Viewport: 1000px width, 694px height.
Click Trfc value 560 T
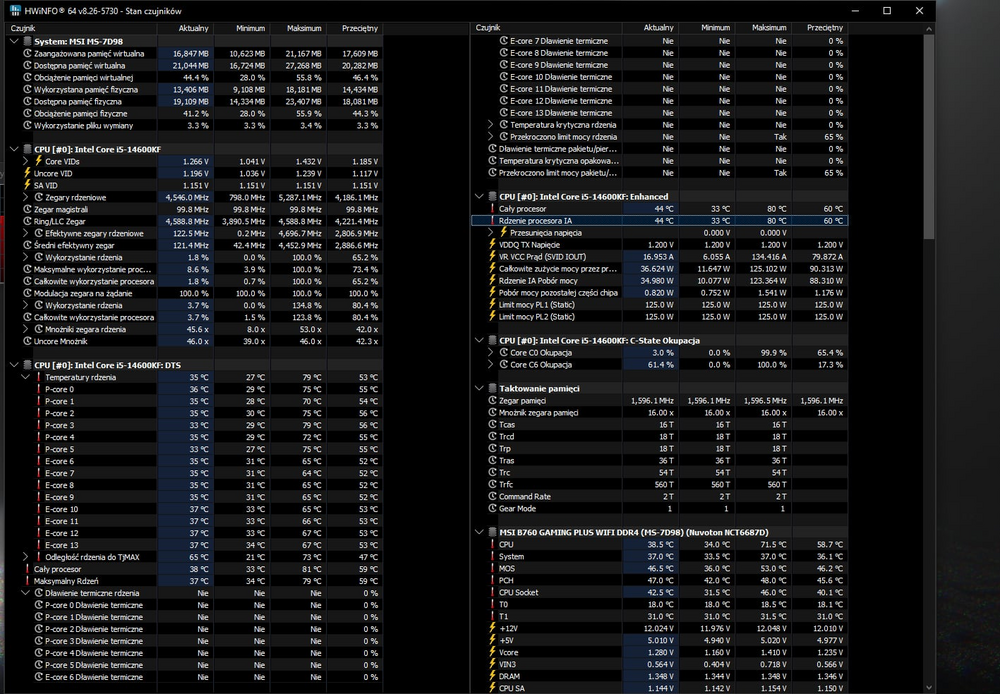click(x=666, y=485)
